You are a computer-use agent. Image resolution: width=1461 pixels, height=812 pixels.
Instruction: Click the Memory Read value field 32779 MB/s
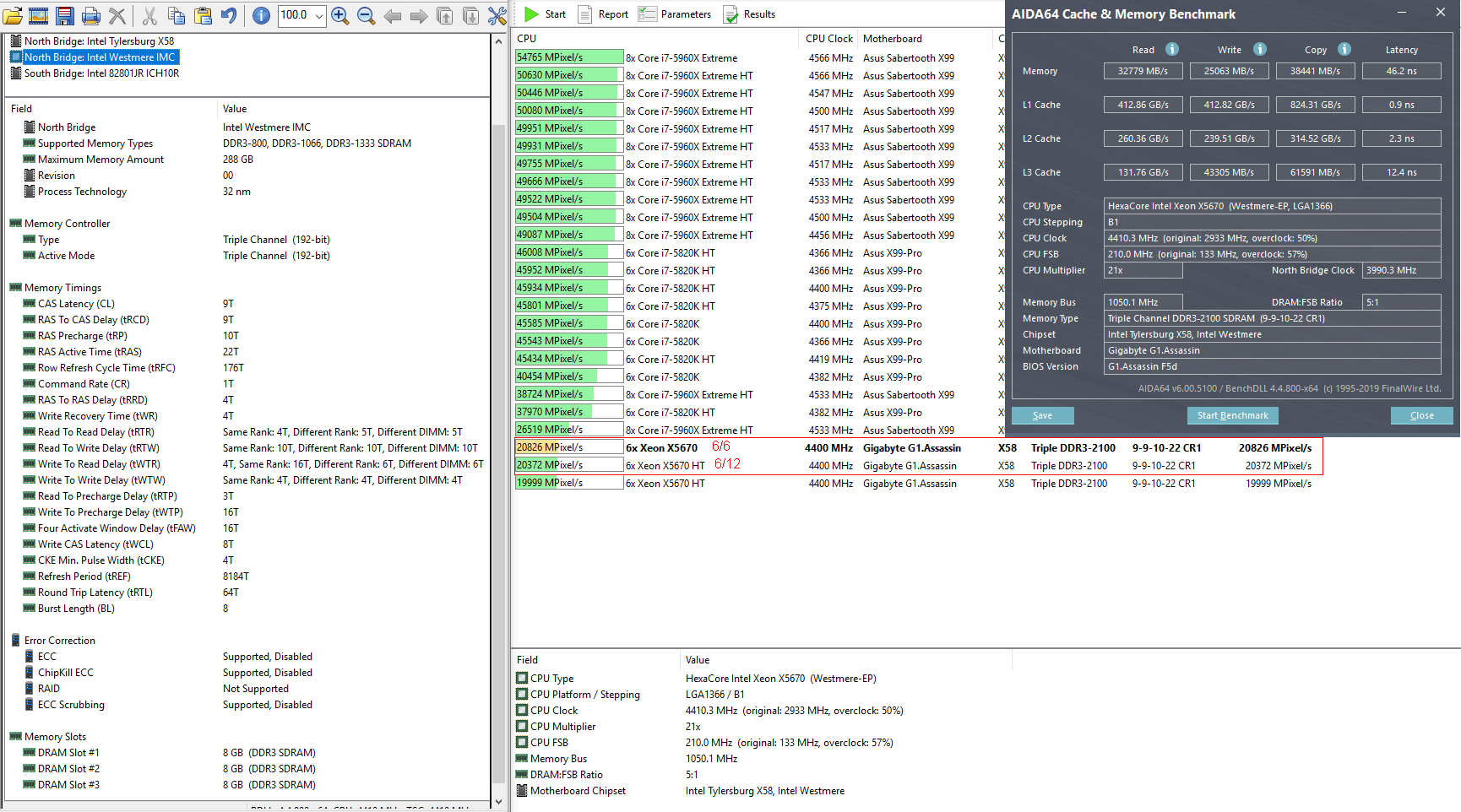pos(1143,71)
